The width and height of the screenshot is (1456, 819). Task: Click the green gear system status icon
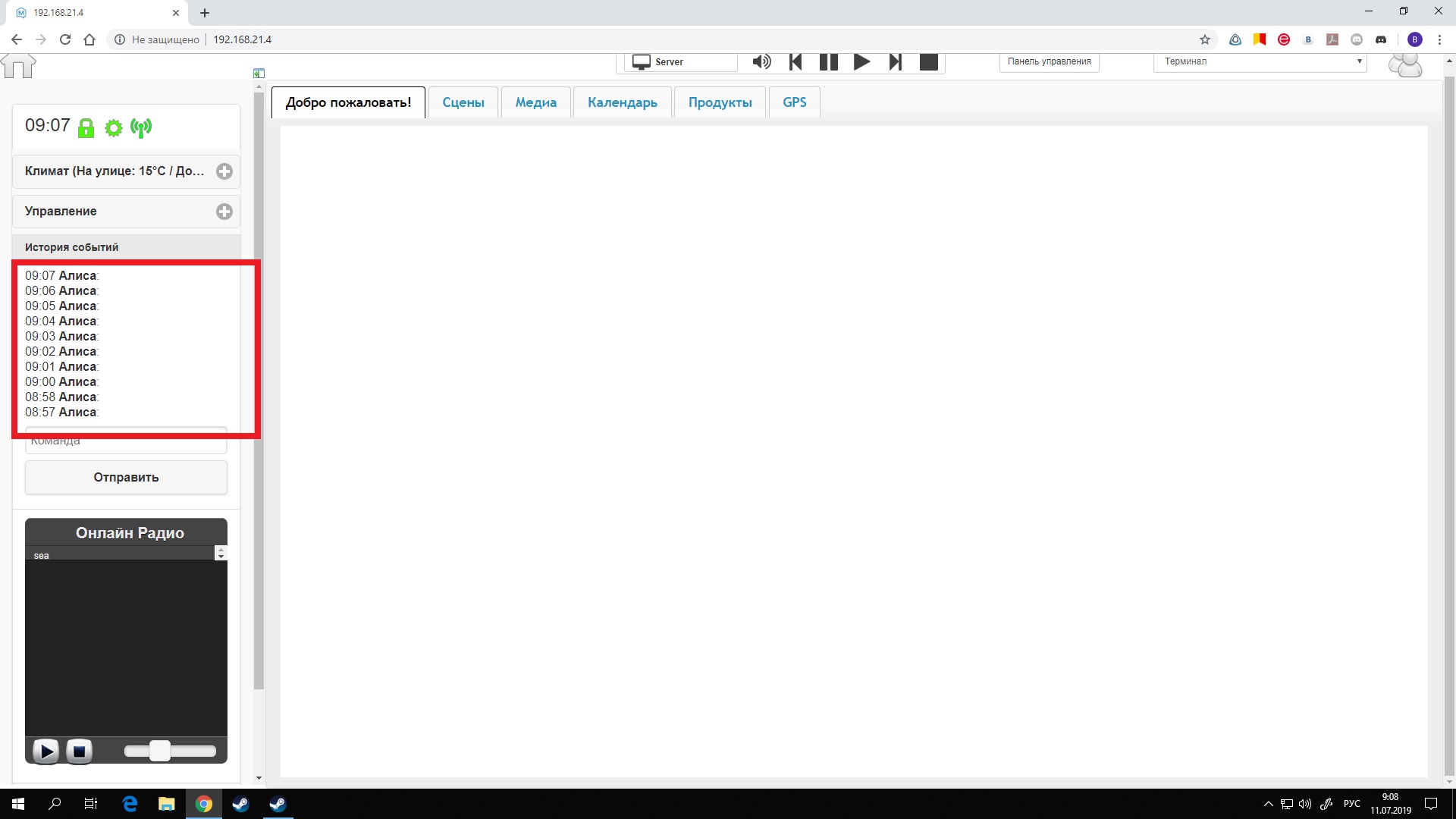(x=113, y=128)
